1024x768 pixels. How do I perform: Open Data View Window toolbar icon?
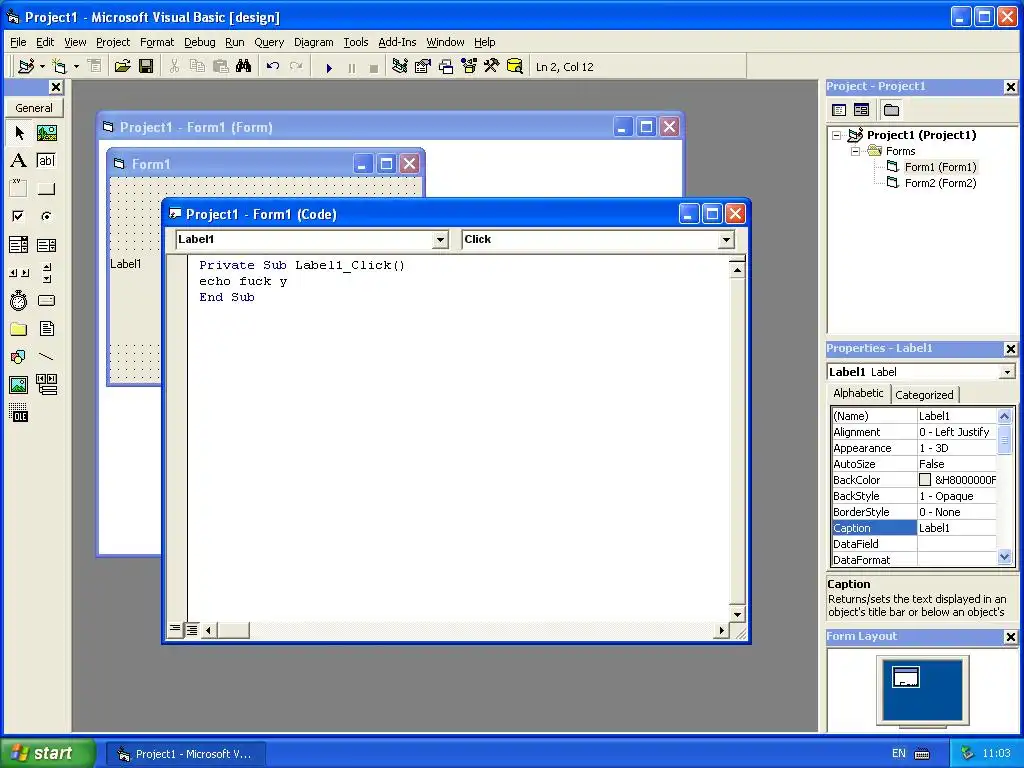[x=515, y=67]
